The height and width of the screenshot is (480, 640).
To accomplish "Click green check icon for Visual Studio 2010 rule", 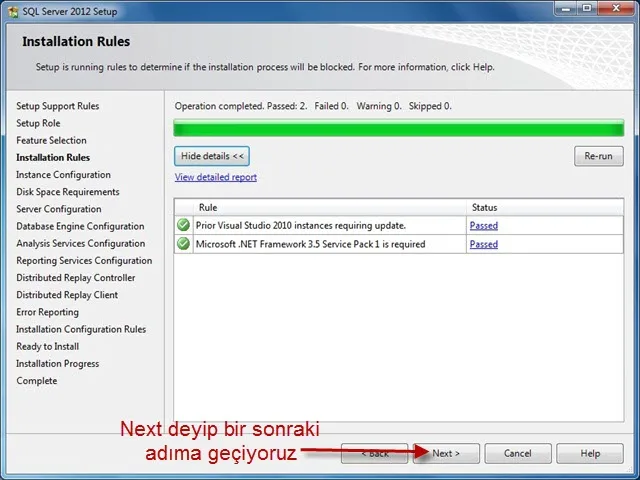I will pos(183,225).
